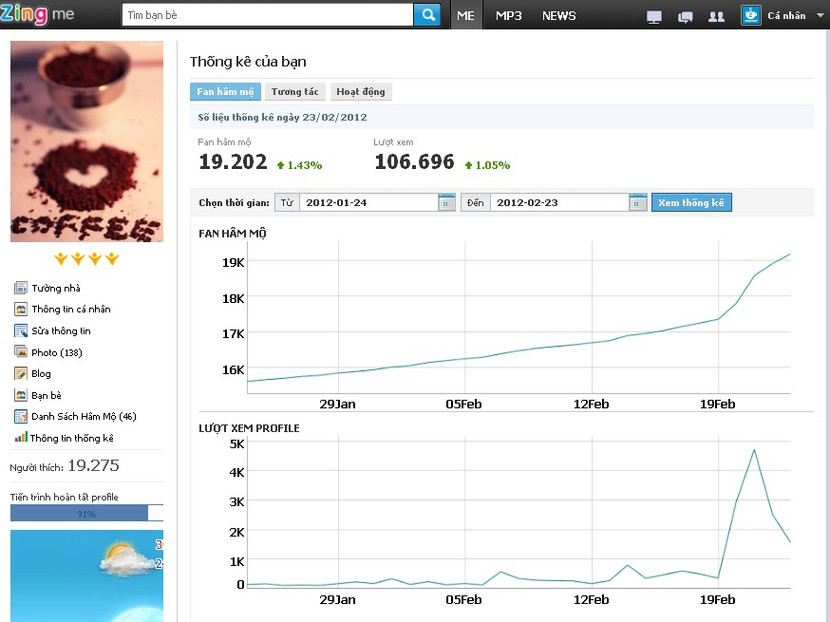Go to MP3 in the top menu

(509, 16)
